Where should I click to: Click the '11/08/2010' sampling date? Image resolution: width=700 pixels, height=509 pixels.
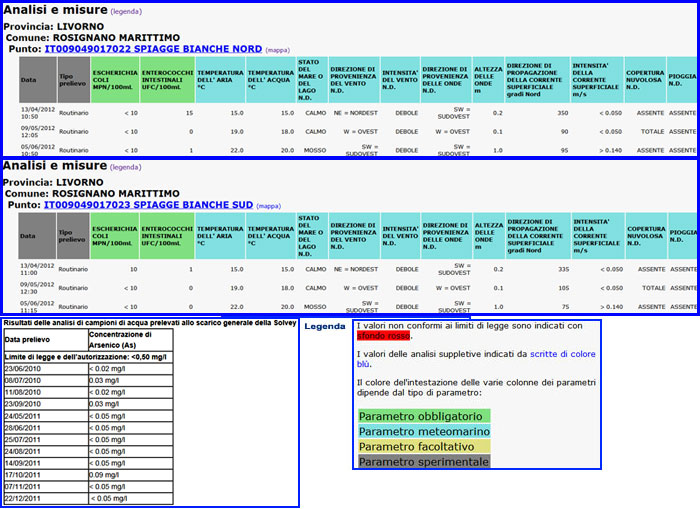[x=23, y=392]
